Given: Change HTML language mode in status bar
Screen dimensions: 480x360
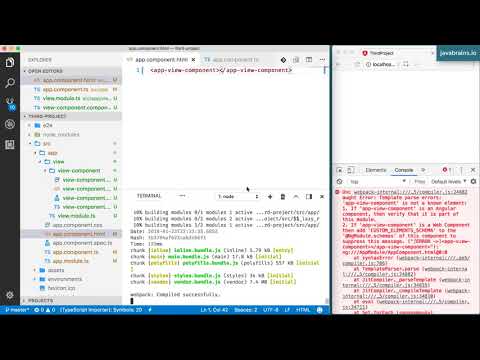Looking at the screenshot, I should [x=303, y=310].
